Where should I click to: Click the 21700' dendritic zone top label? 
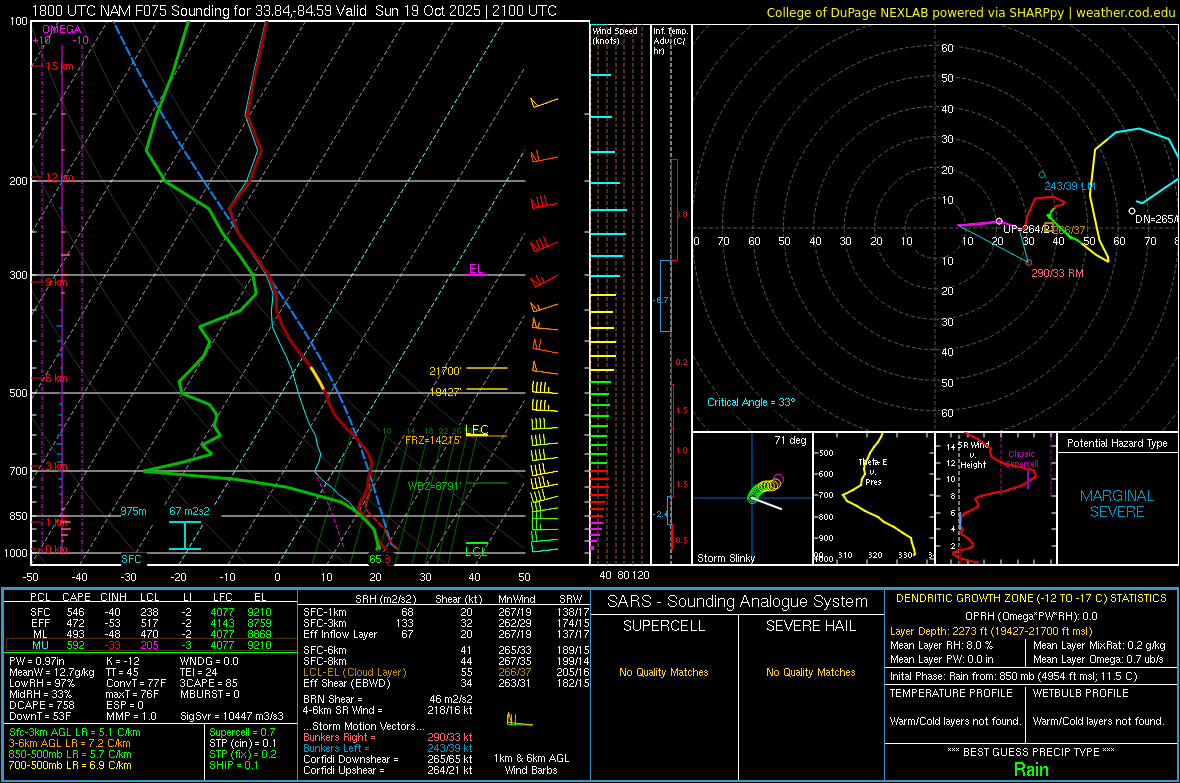coord(445,371)
